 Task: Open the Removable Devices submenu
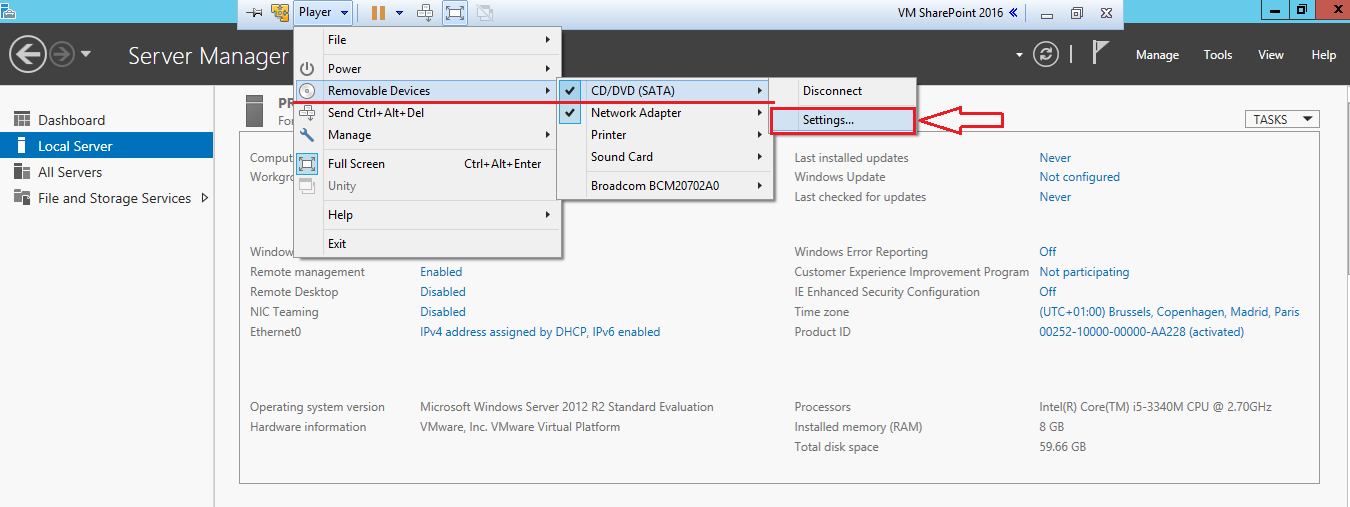427,91
